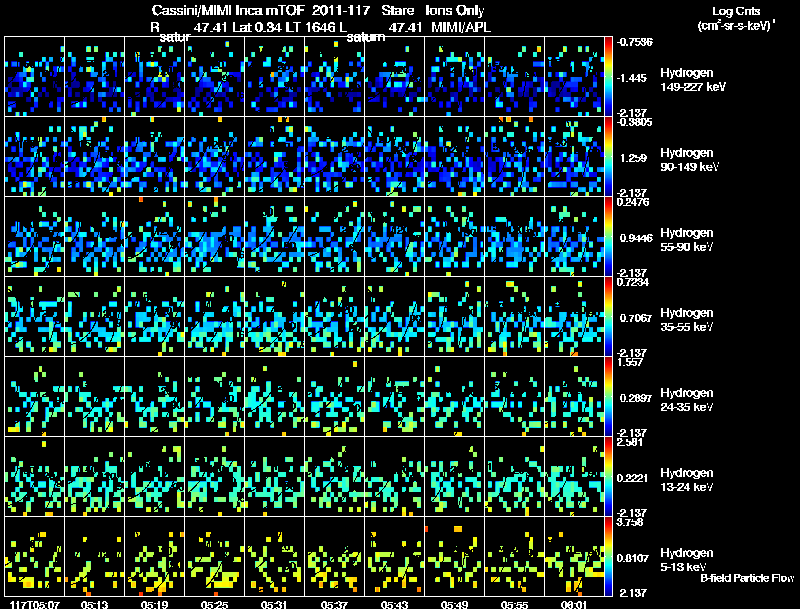Image resolution: width=800 pixels, height=609 pixels.
Task: Click the 0.9446 color scale value
Action: [636, 238]
